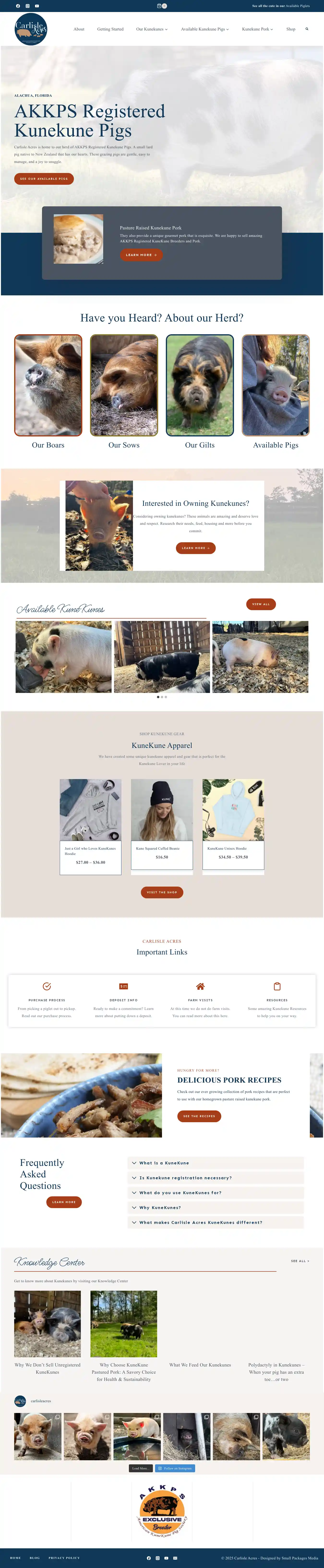Expand the Our Kunekunes menu
The image size is (324, 1568).
152,29
